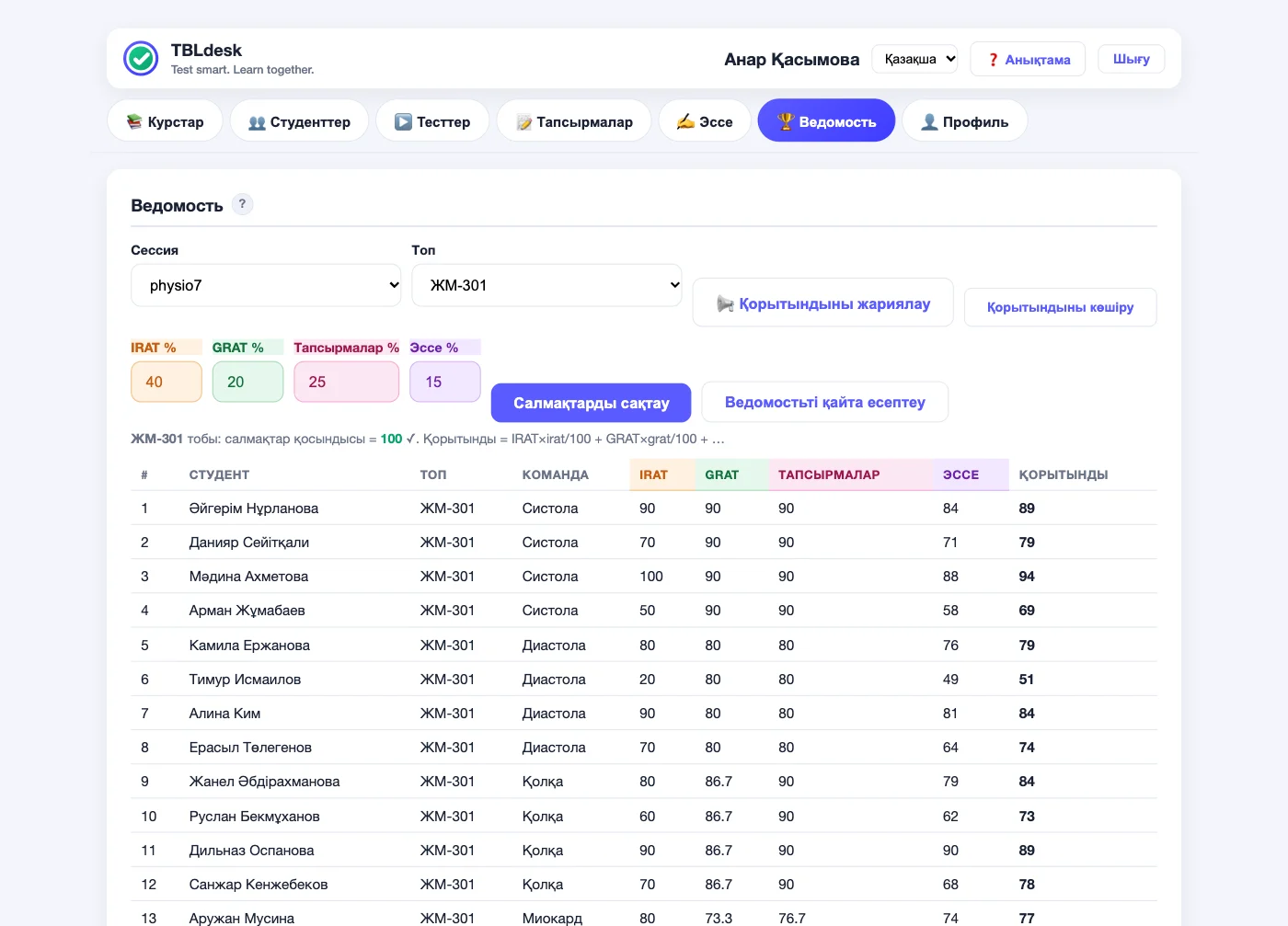Go to the Тесттер tab

pyautogui.click(x=432, y=120)
